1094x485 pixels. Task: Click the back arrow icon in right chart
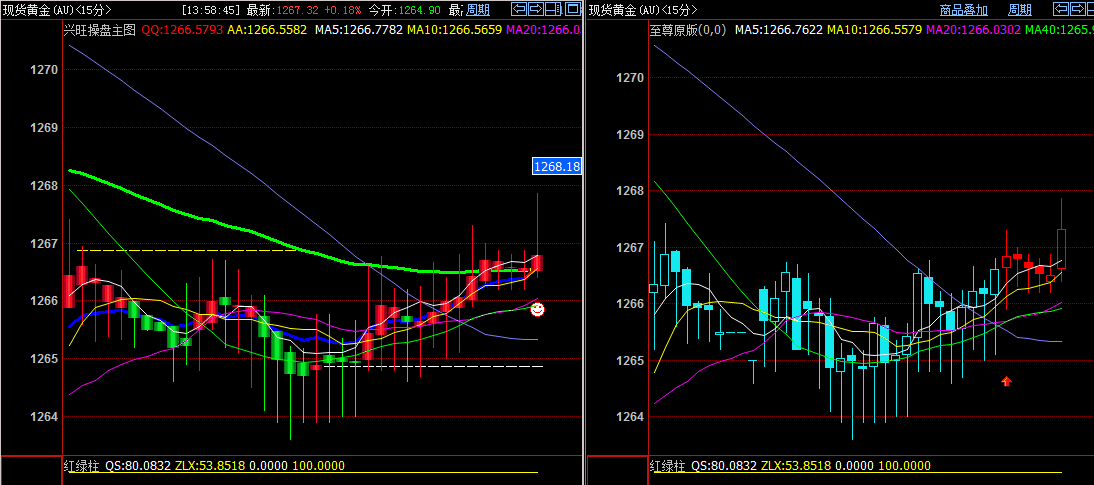click(1062, 9)
